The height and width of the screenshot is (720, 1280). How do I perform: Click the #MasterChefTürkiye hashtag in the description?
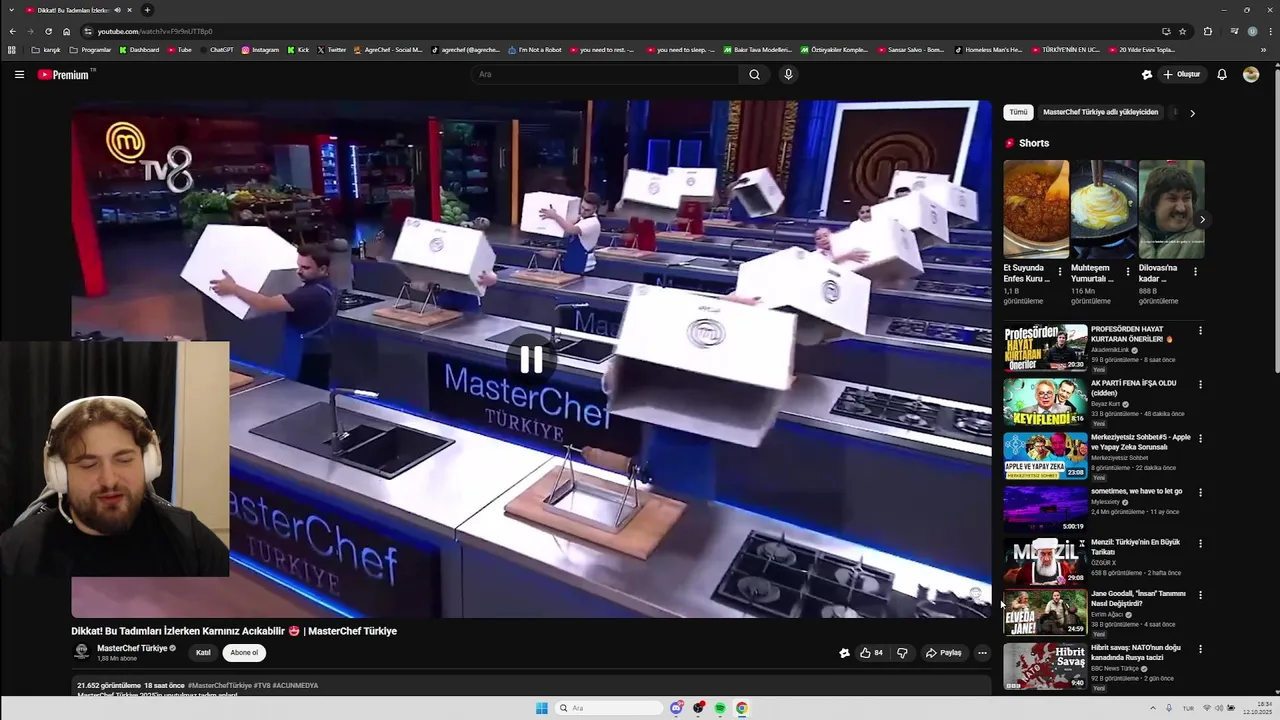coord(220,686)
